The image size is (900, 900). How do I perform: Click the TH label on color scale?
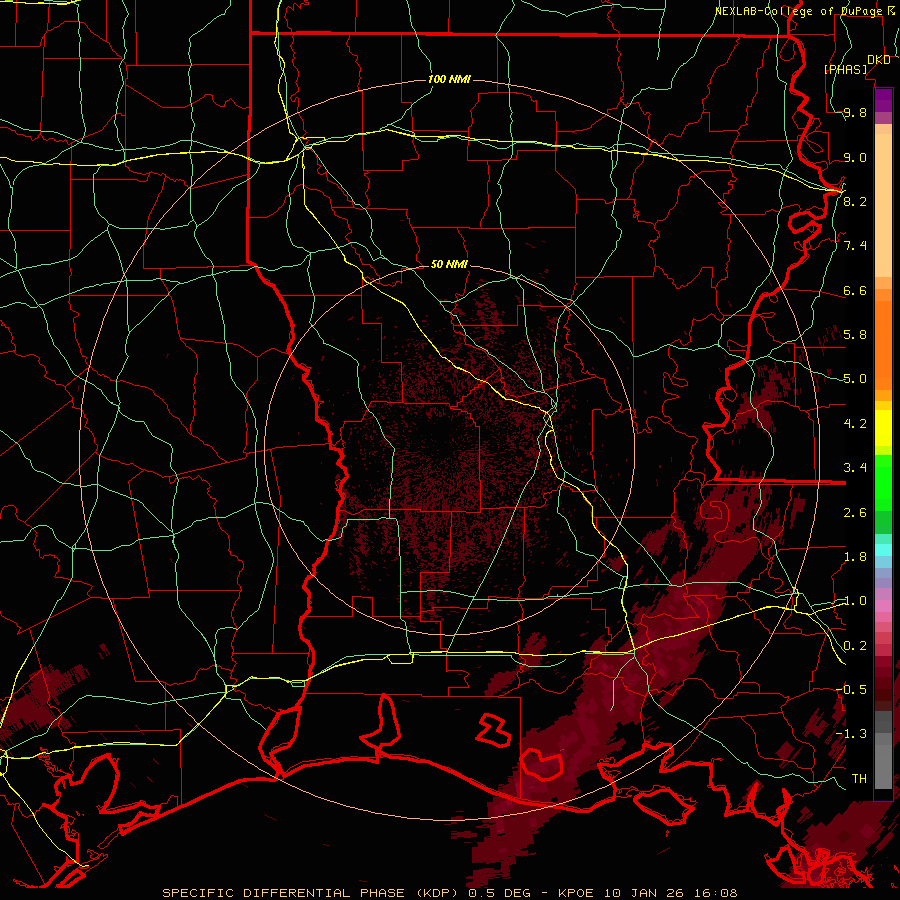pyautogui.click(x=859, y=778)
